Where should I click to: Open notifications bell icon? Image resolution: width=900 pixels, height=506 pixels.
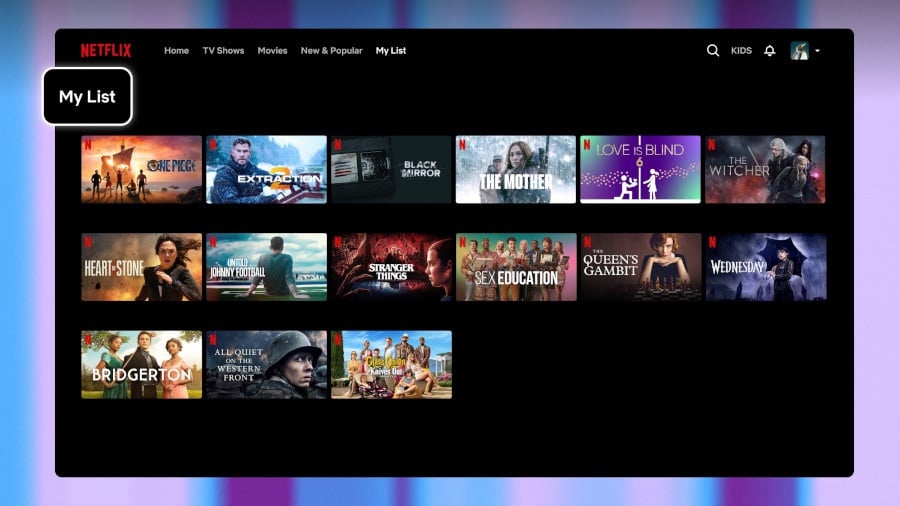click(770, 50)
